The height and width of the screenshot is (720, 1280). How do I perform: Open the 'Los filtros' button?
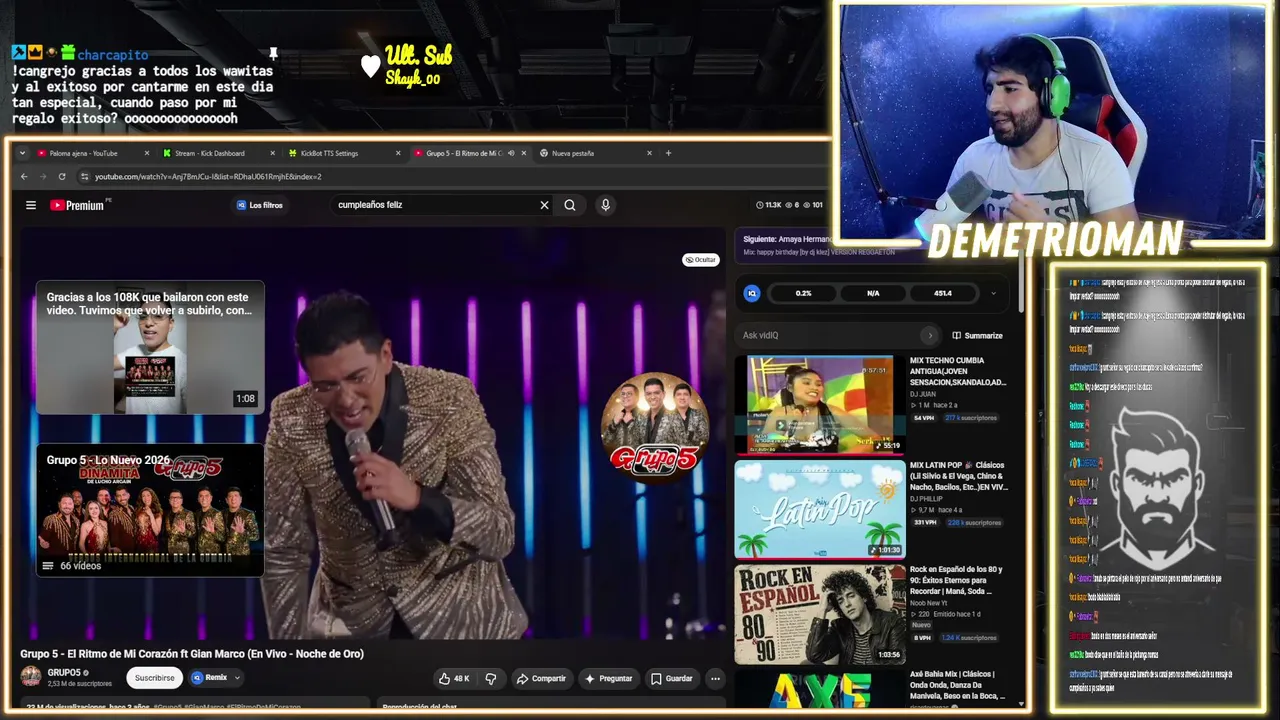(x=260, y=205)
